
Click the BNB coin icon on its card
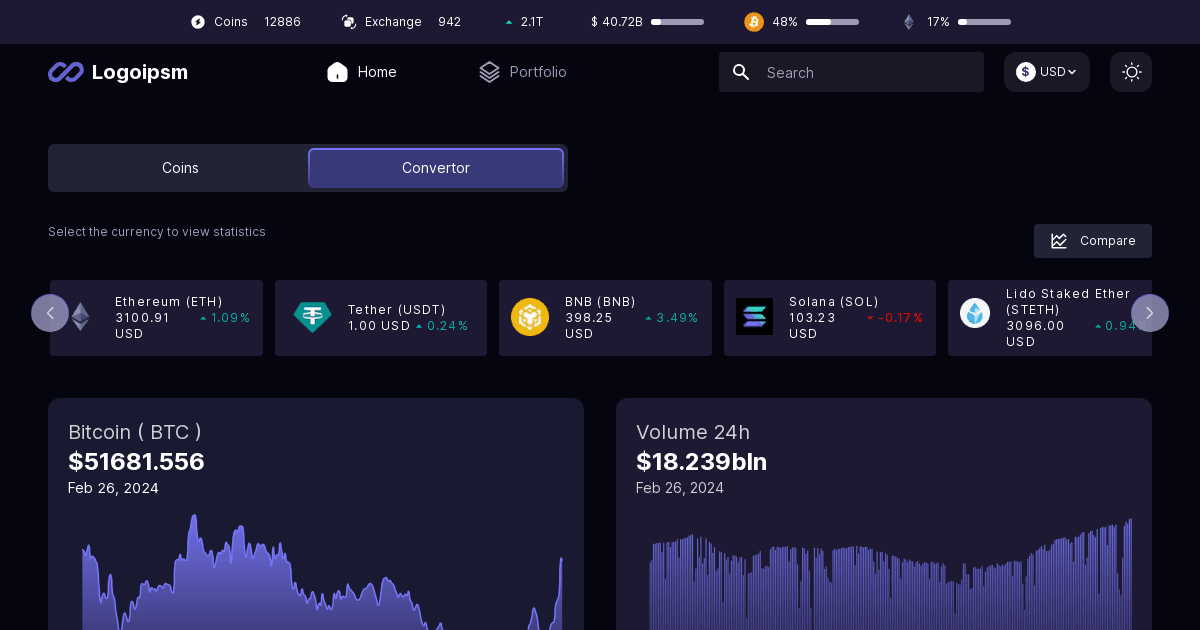click(530, 316)
